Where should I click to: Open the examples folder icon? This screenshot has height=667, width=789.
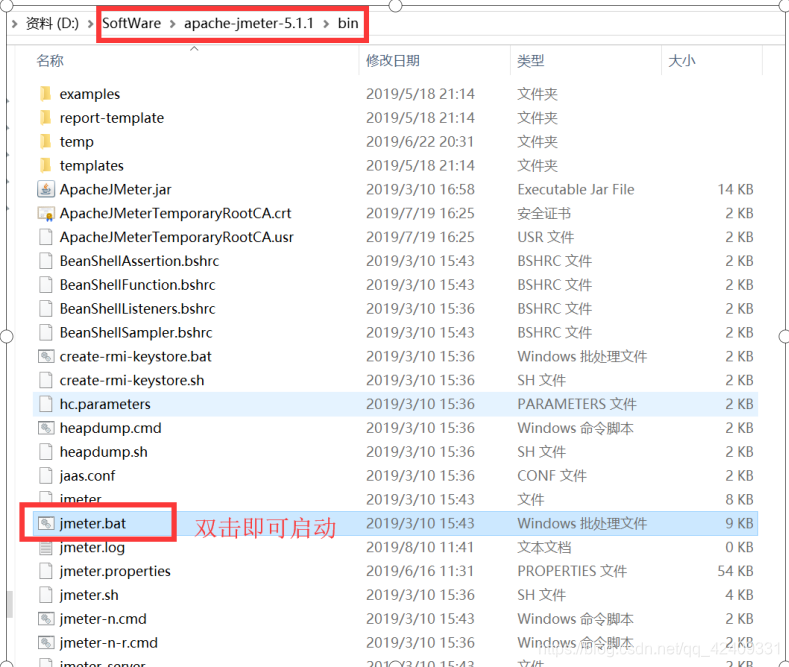[x=45, y=94]
